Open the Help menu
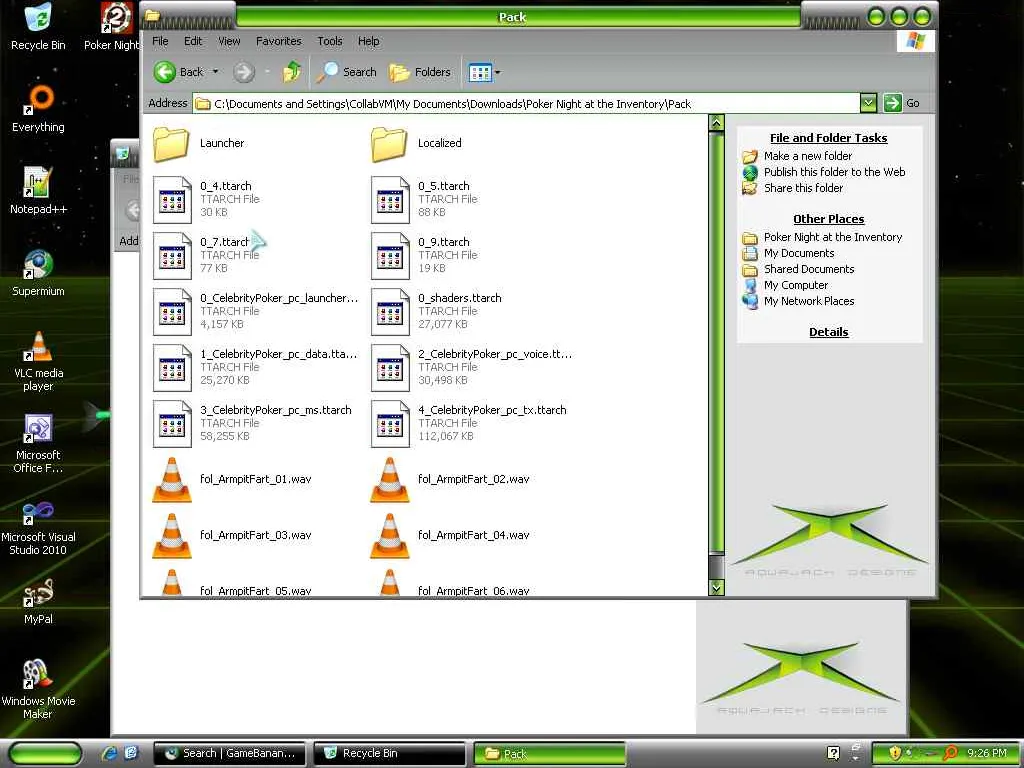Image resolution: width=1024 pixels, height=768 pixels. coord(368,41)
